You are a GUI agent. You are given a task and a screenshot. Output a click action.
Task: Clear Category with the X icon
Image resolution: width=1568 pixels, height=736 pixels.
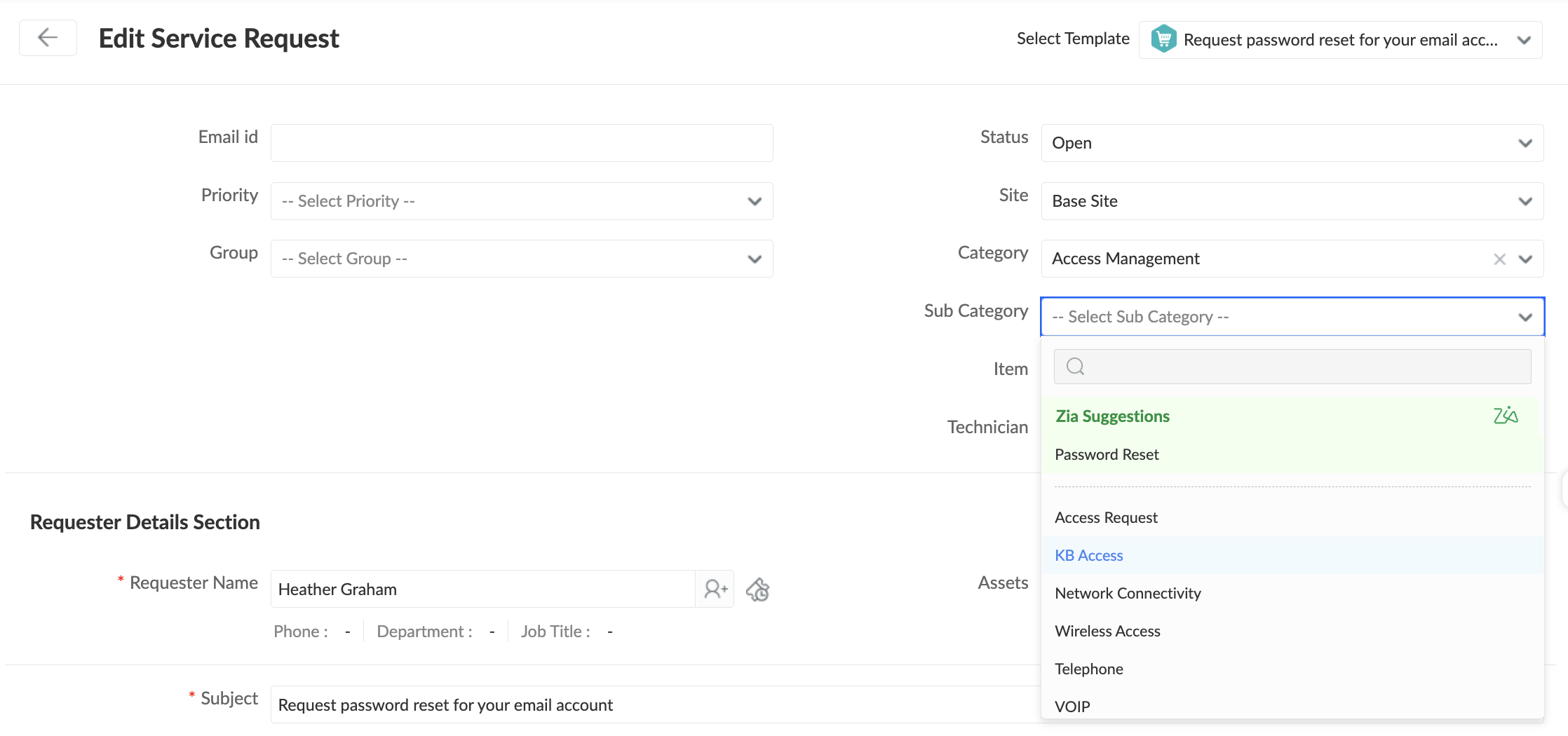1499,259
